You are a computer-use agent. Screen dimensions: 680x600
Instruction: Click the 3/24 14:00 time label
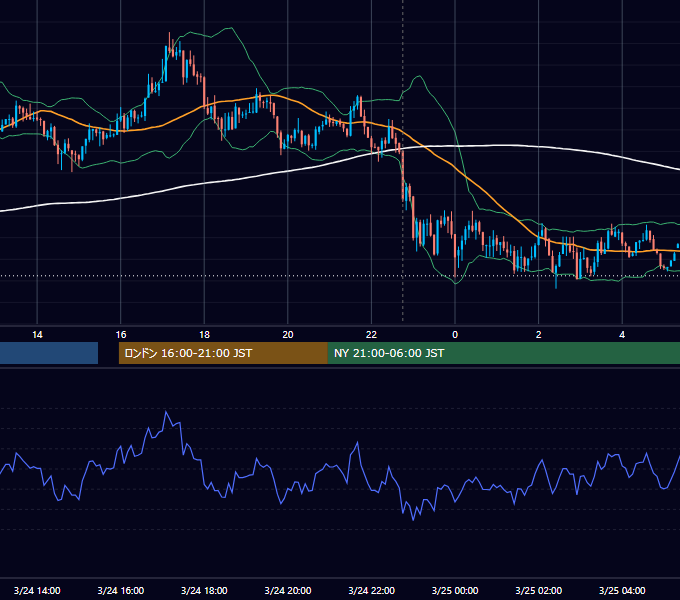[x=37, y=590]
